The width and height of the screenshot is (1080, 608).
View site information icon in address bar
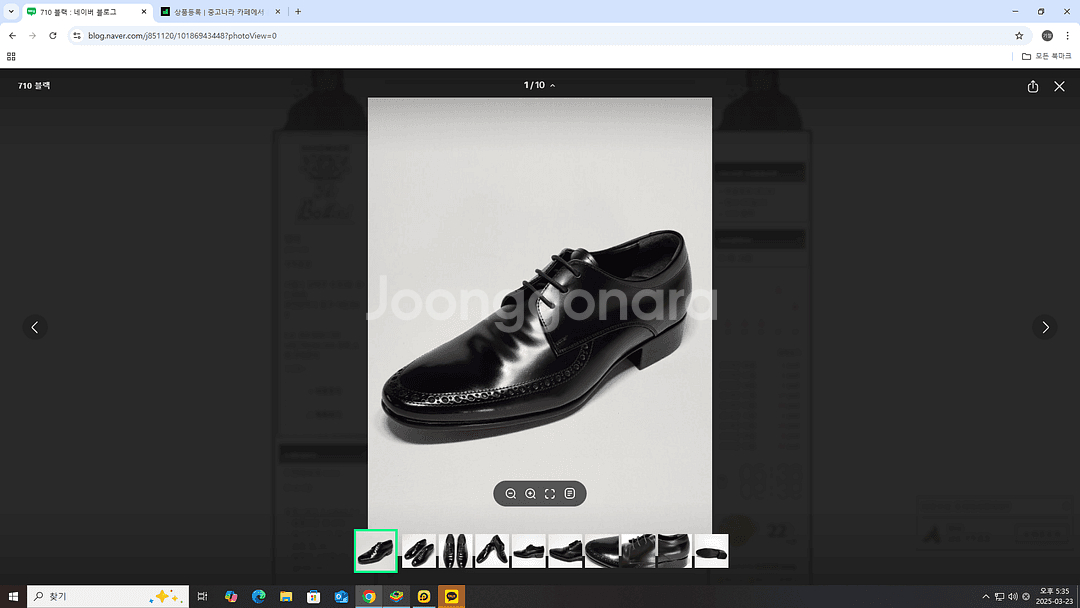(77, 36)
